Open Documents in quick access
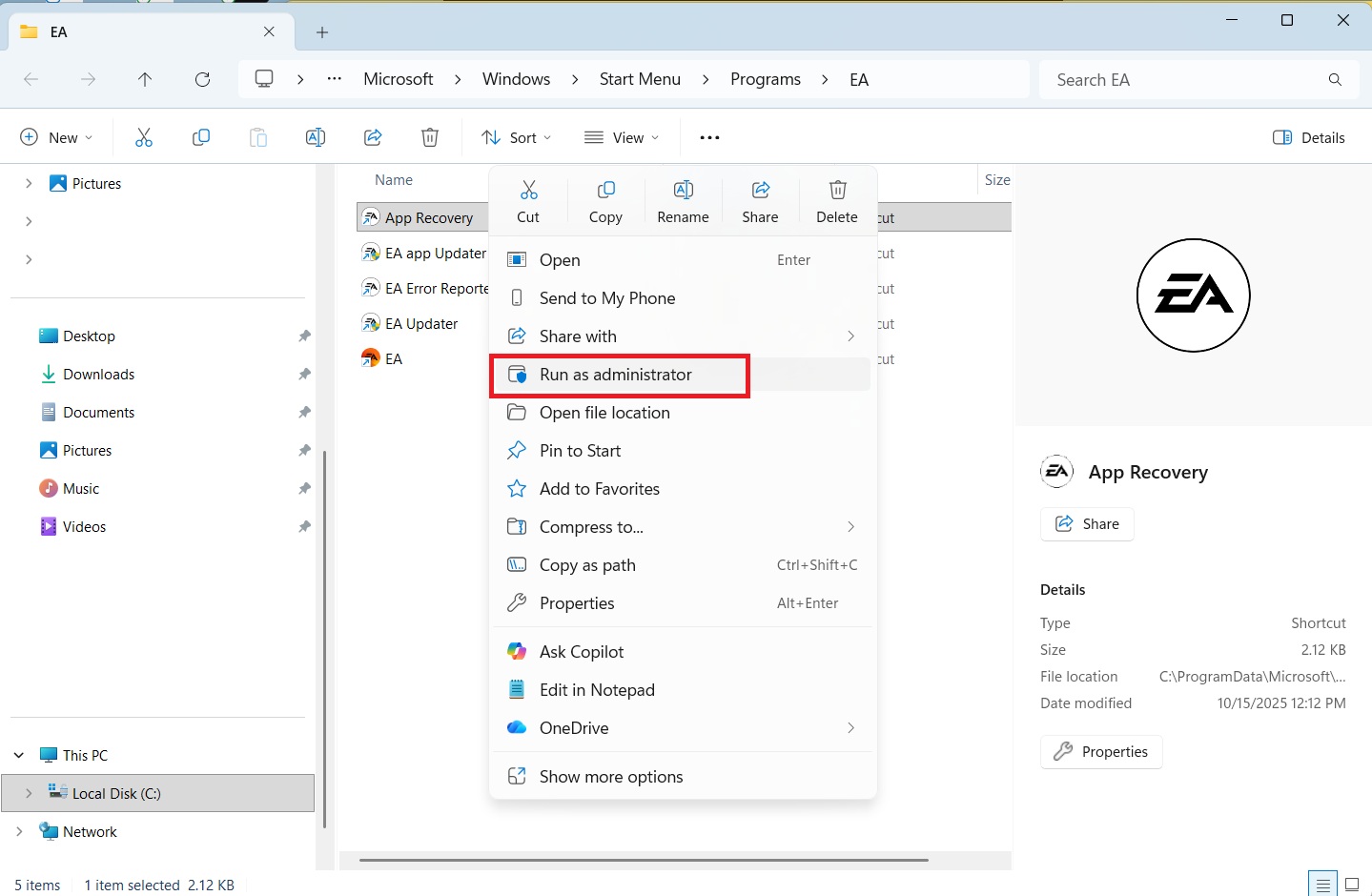 click(x=98, y=413)
